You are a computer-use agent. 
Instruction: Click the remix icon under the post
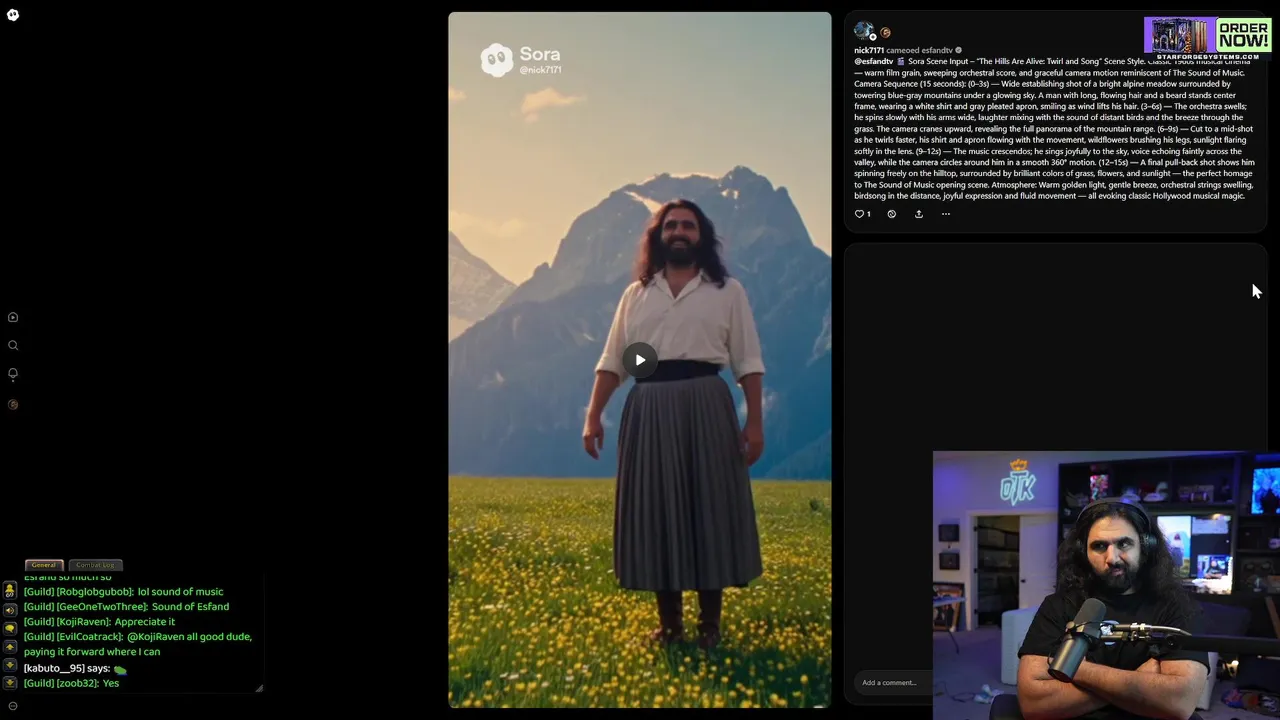(x=892, y=214)
